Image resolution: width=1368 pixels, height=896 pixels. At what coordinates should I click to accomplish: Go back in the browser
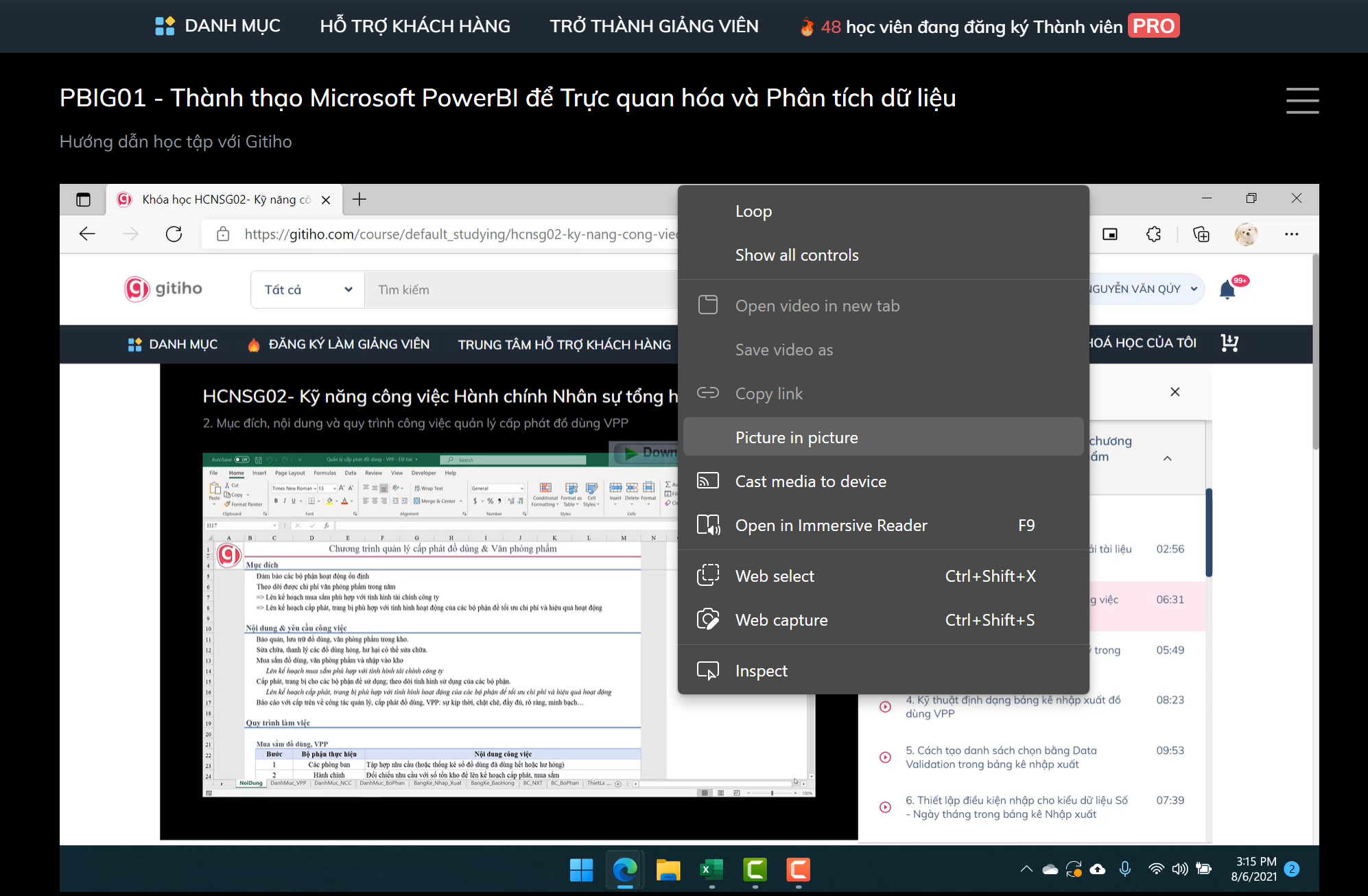pyautogui.click(x=87, y=234)
